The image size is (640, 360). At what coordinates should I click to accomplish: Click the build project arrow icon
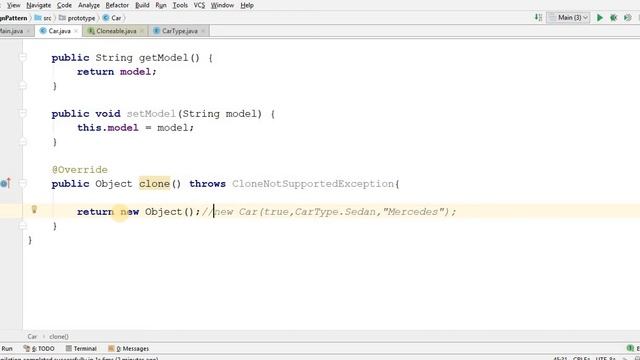point(538,18)
